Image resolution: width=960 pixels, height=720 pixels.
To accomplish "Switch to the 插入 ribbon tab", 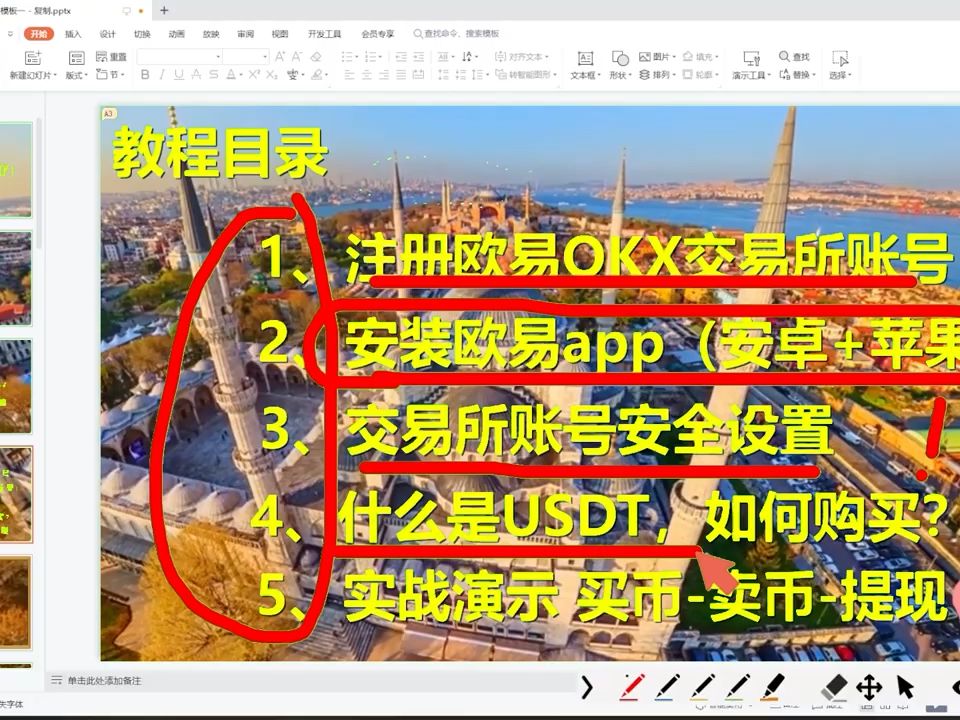I will (73, 34).
